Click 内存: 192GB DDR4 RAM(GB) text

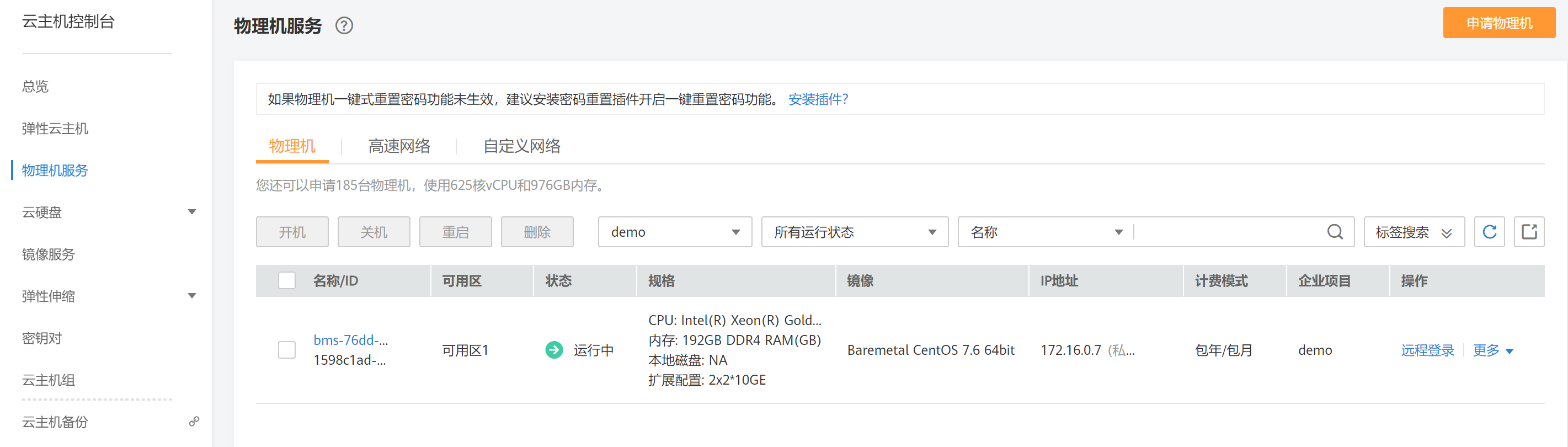click(x=735, y=340)
